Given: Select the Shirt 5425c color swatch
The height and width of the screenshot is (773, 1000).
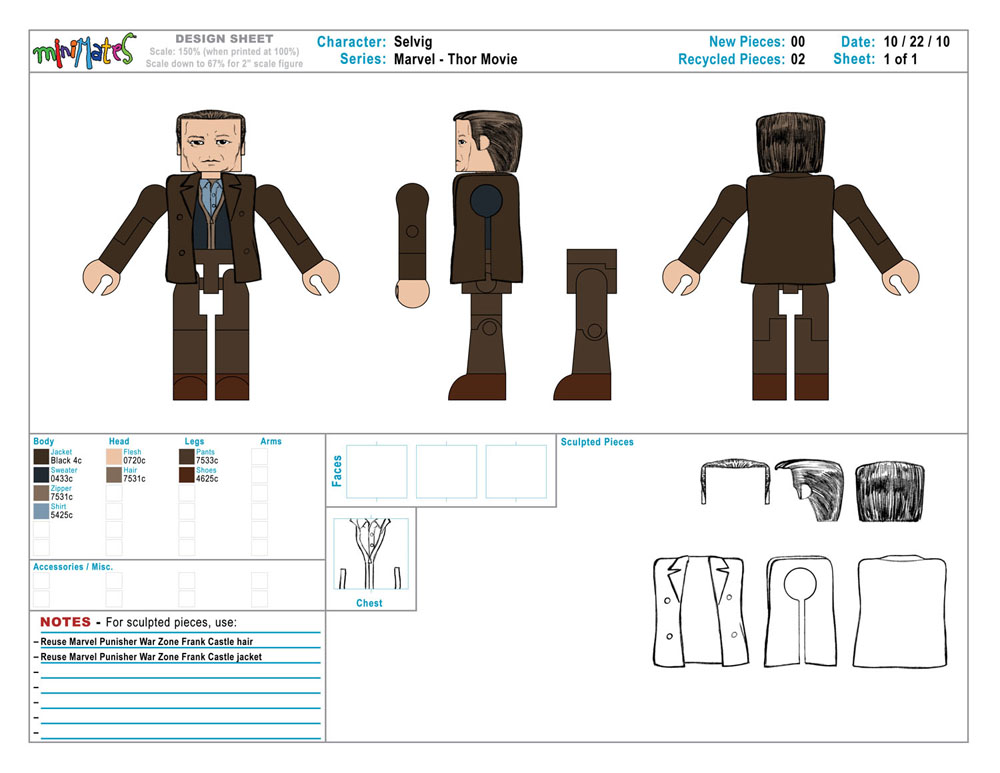Looking at the screenshot, I should (41, 511).
